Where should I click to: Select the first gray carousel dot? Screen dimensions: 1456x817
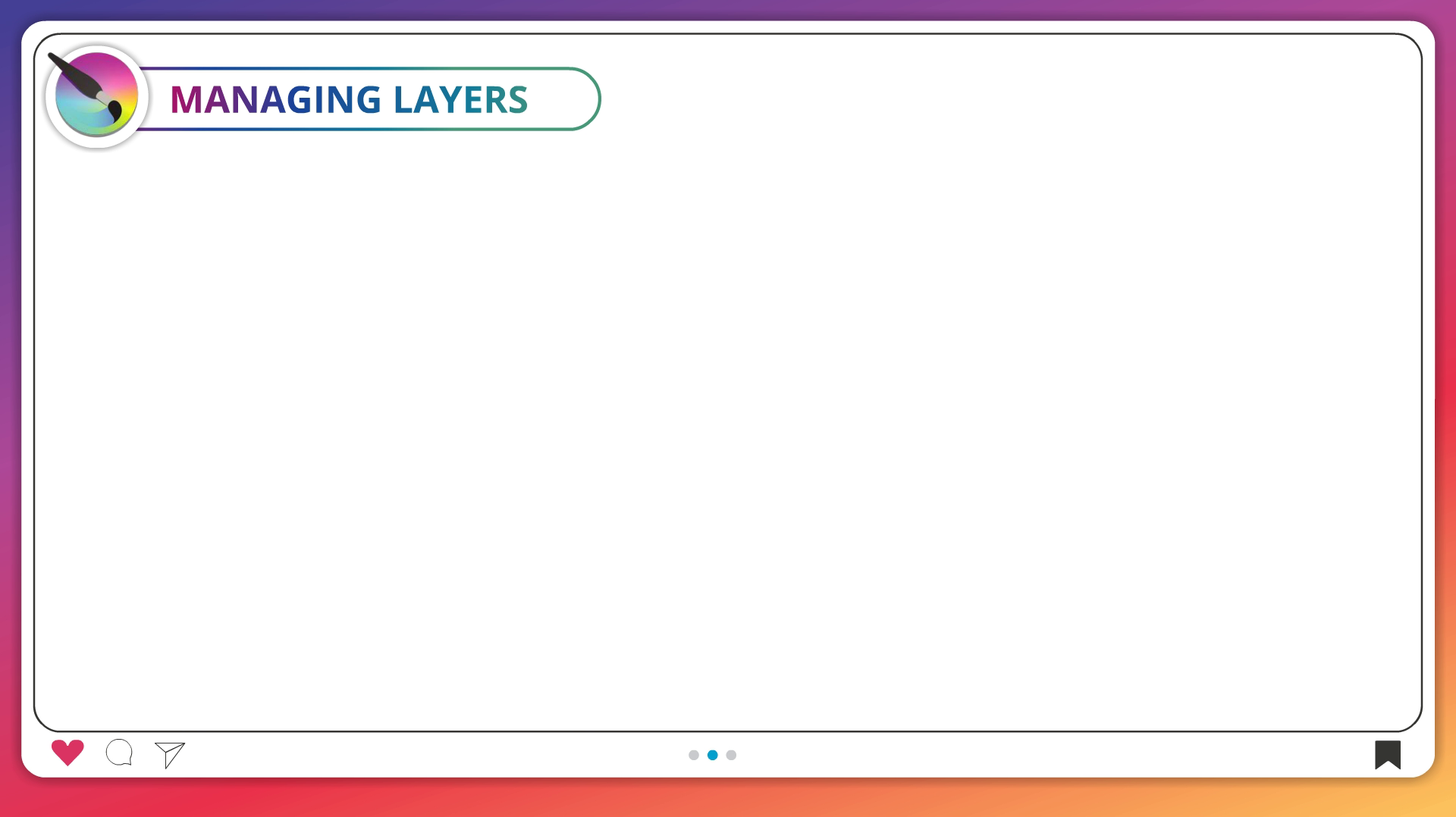(x=693, y=755)
